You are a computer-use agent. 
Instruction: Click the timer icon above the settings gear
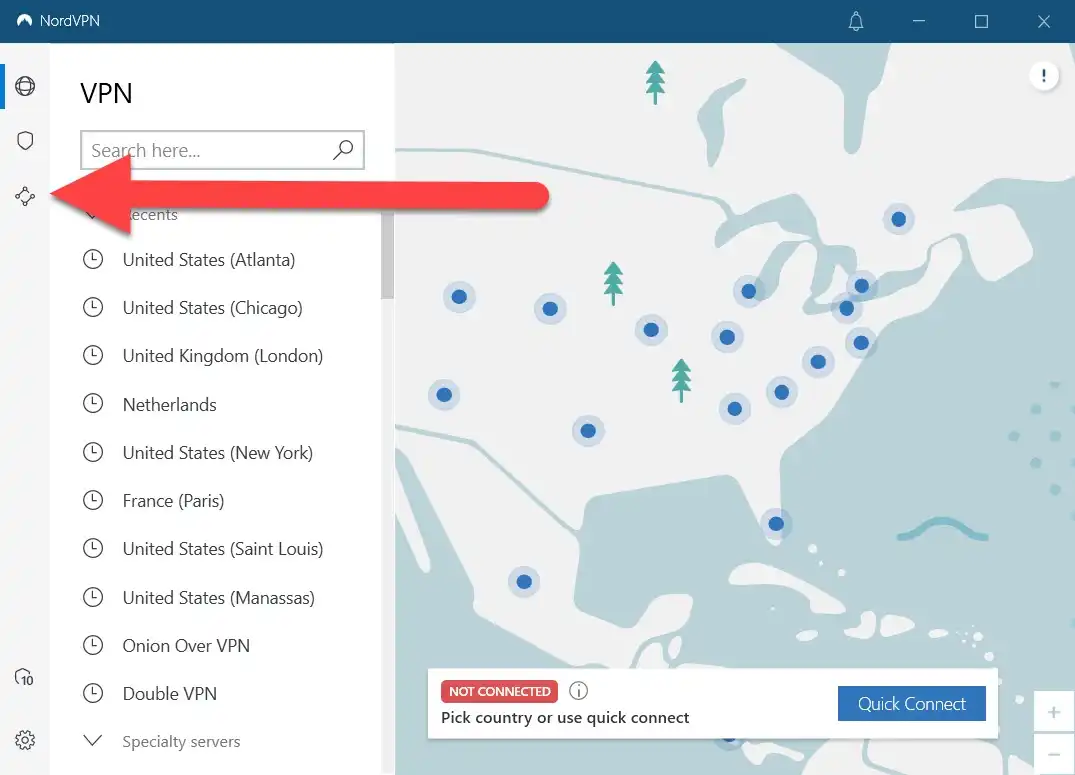pyautogui.click(x=25, y=678)
